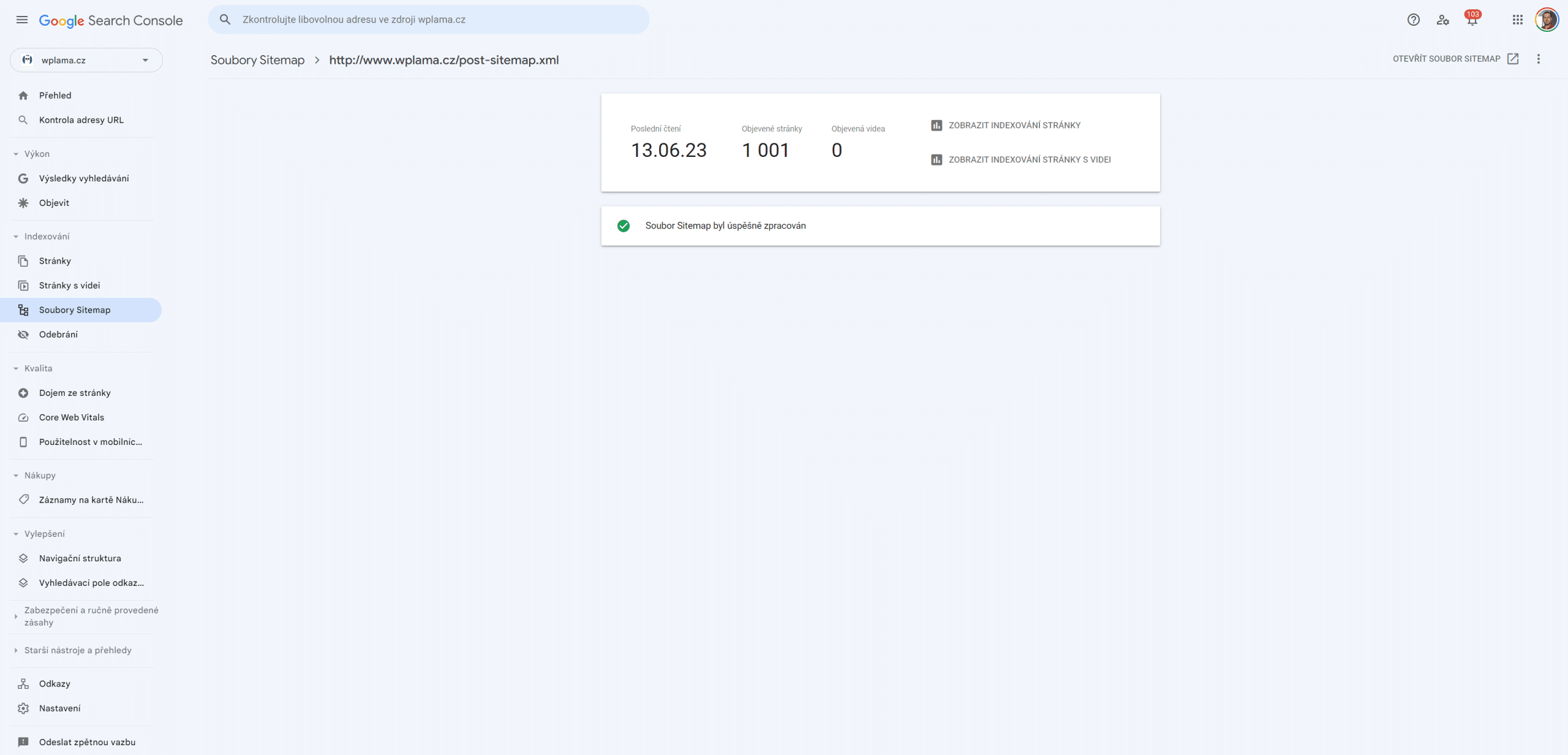Click ZOBRAZIT INDEXOVÁNÍ STRÁNKY S VIDEI link

pyautogui.click(x=1030, y=159)
